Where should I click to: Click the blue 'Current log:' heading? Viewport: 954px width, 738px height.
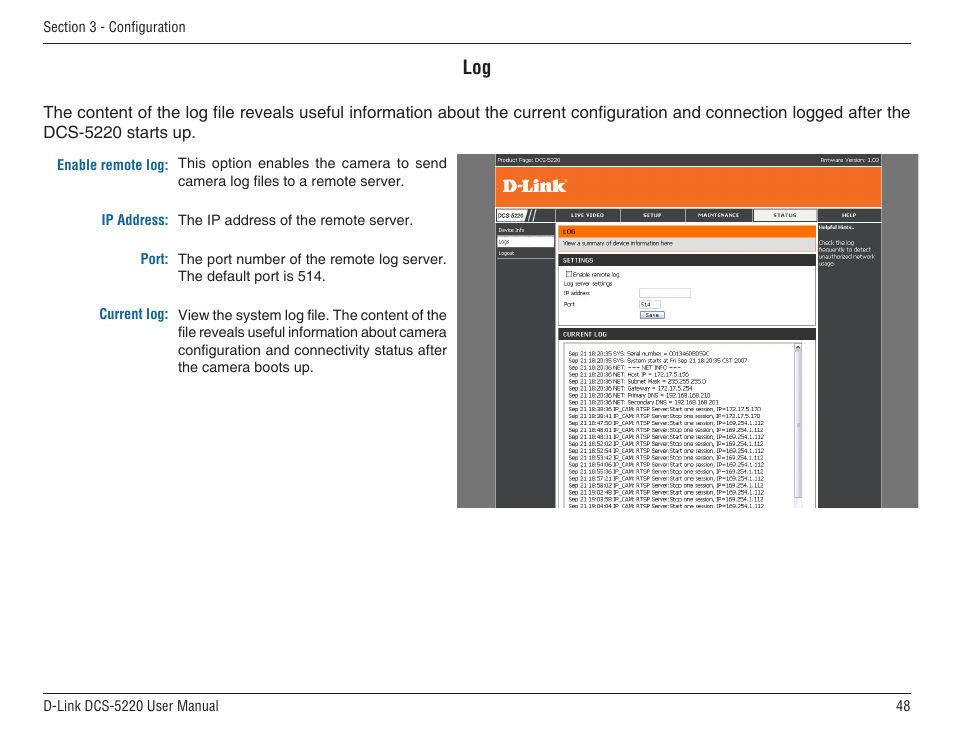point(134,315)
